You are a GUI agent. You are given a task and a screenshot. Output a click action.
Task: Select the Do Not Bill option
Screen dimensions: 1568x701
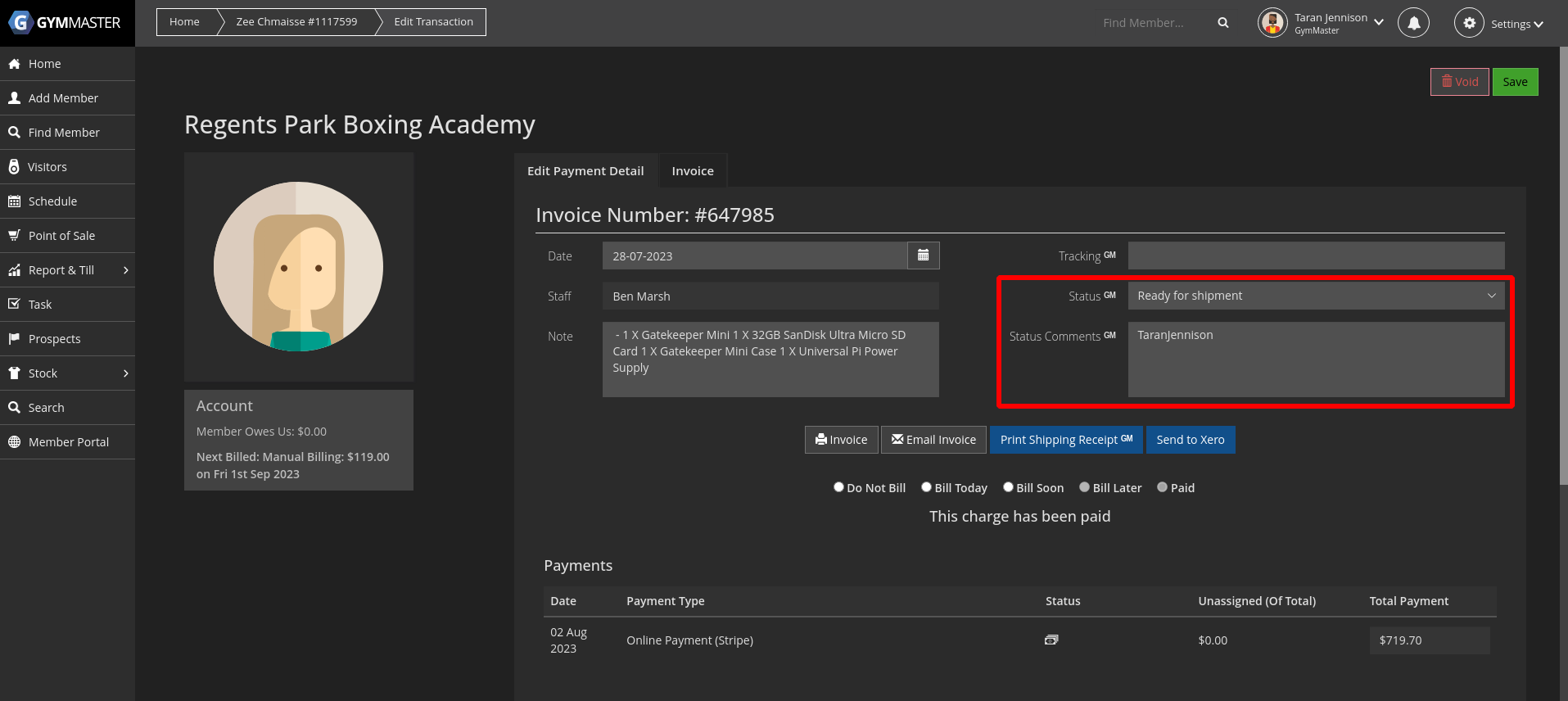point(838,487)
